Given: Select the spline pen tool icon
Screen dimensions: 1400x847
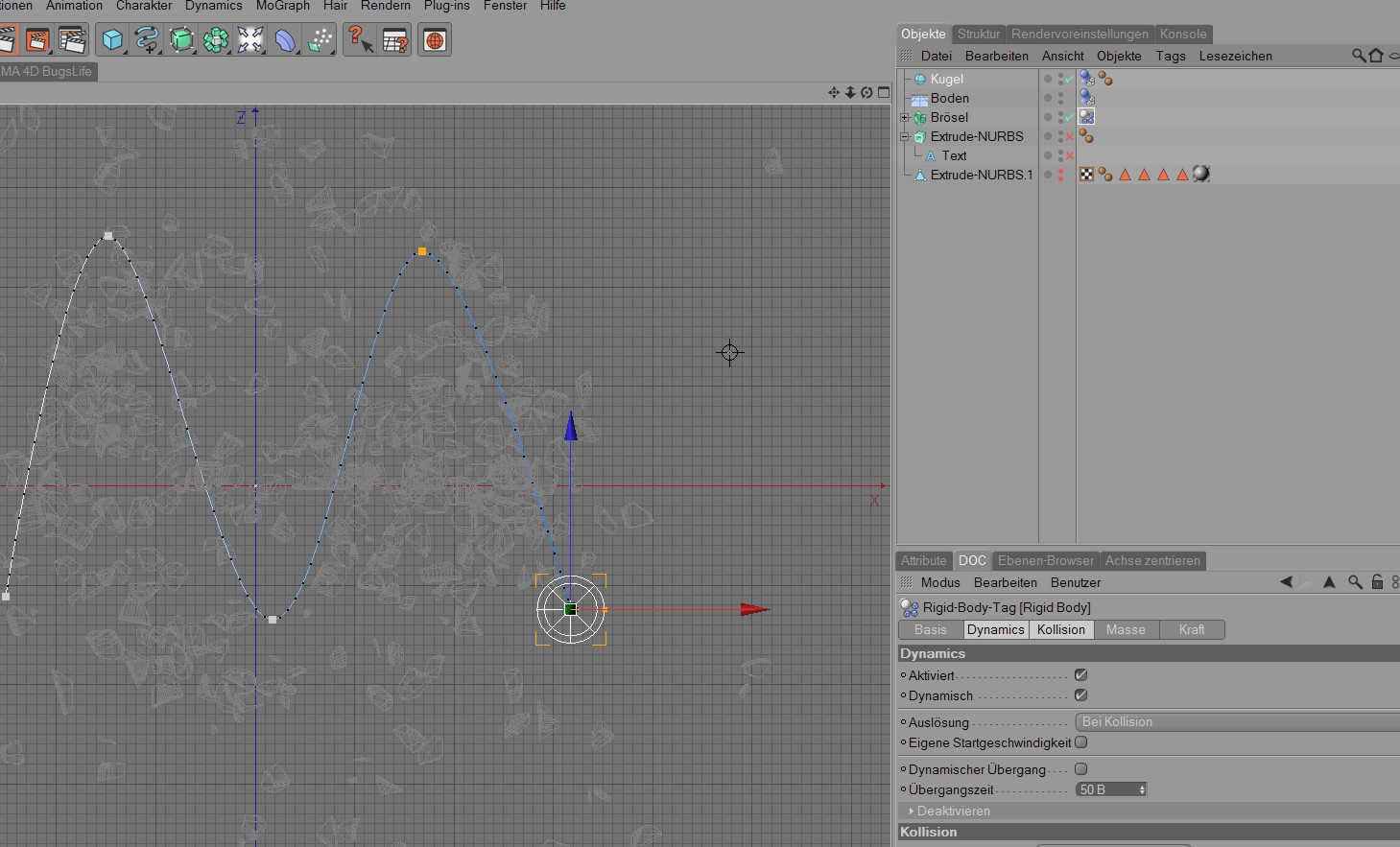Looking at the screenshot, I should click(x=147, y=40).
